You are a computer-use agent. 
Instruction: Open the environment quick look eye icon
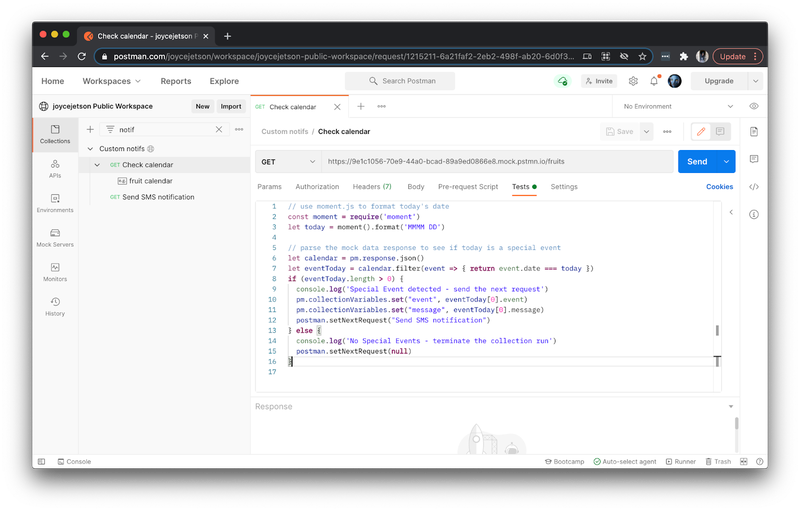(x=754, y=107)
